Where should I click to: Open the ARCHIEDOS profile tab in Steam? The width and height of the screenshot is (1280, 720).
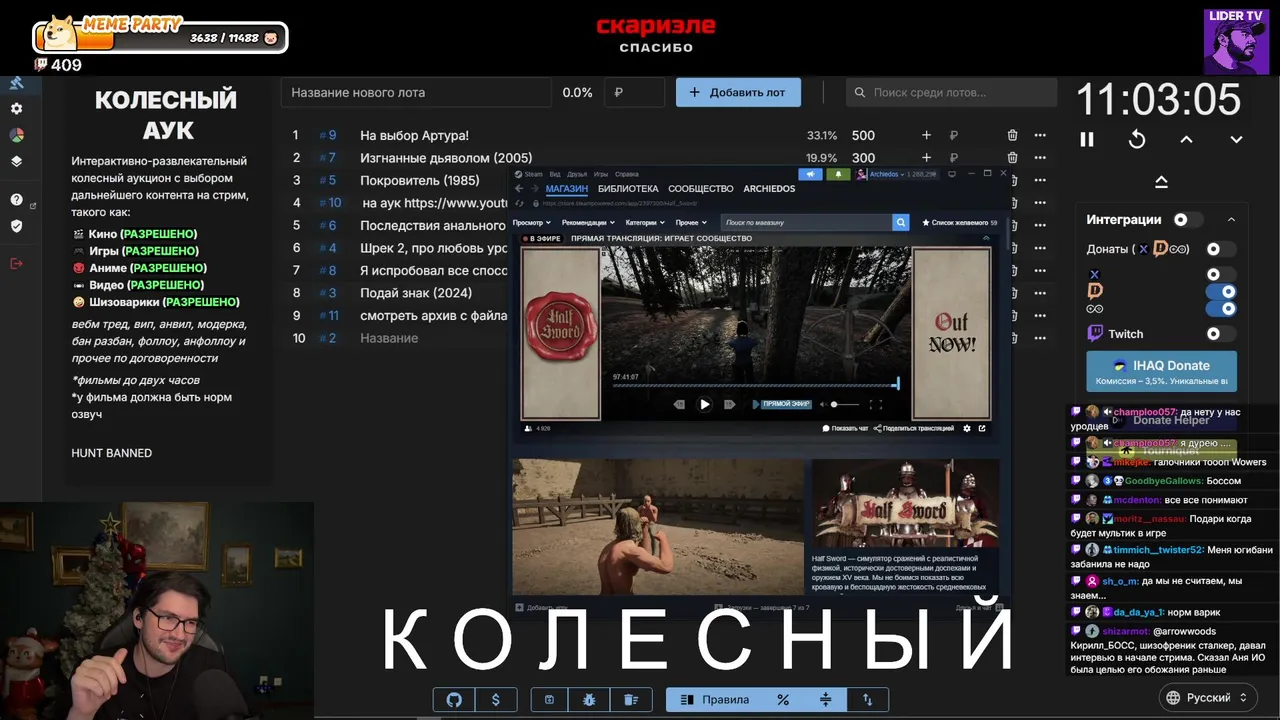769,188
